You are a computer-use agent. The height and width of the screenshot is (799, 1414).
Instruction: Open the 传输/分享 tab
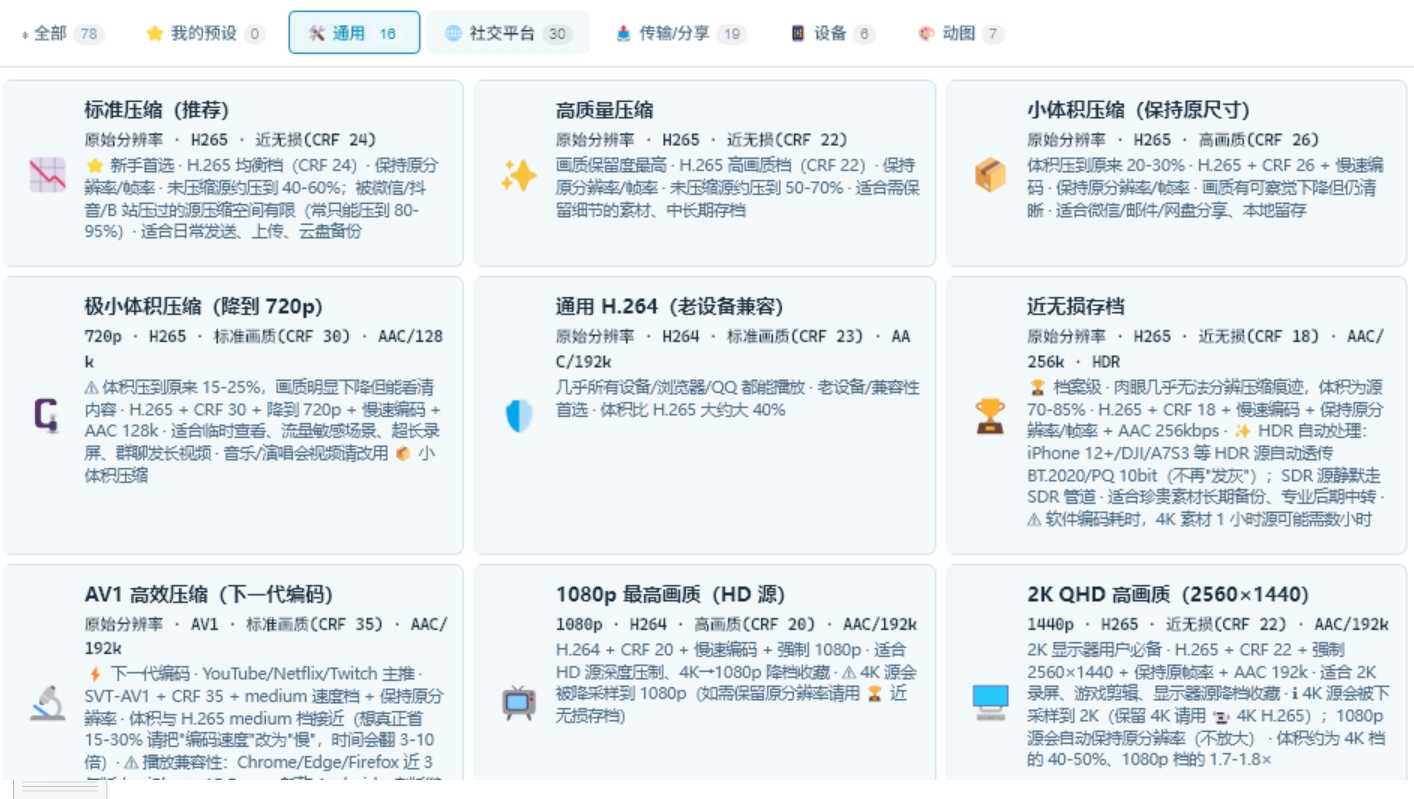coord(681,33)
